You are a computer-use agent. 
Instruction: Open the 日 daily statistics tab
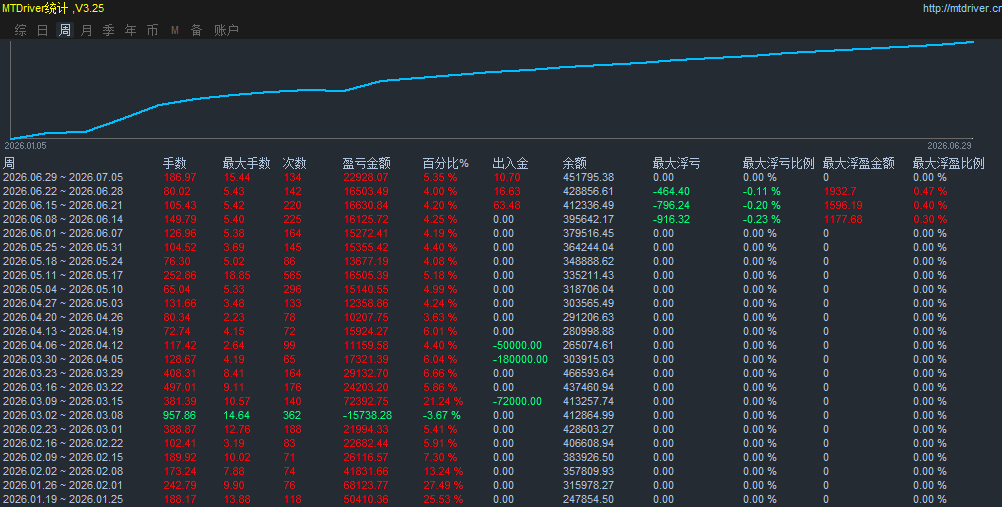(43, 30)
